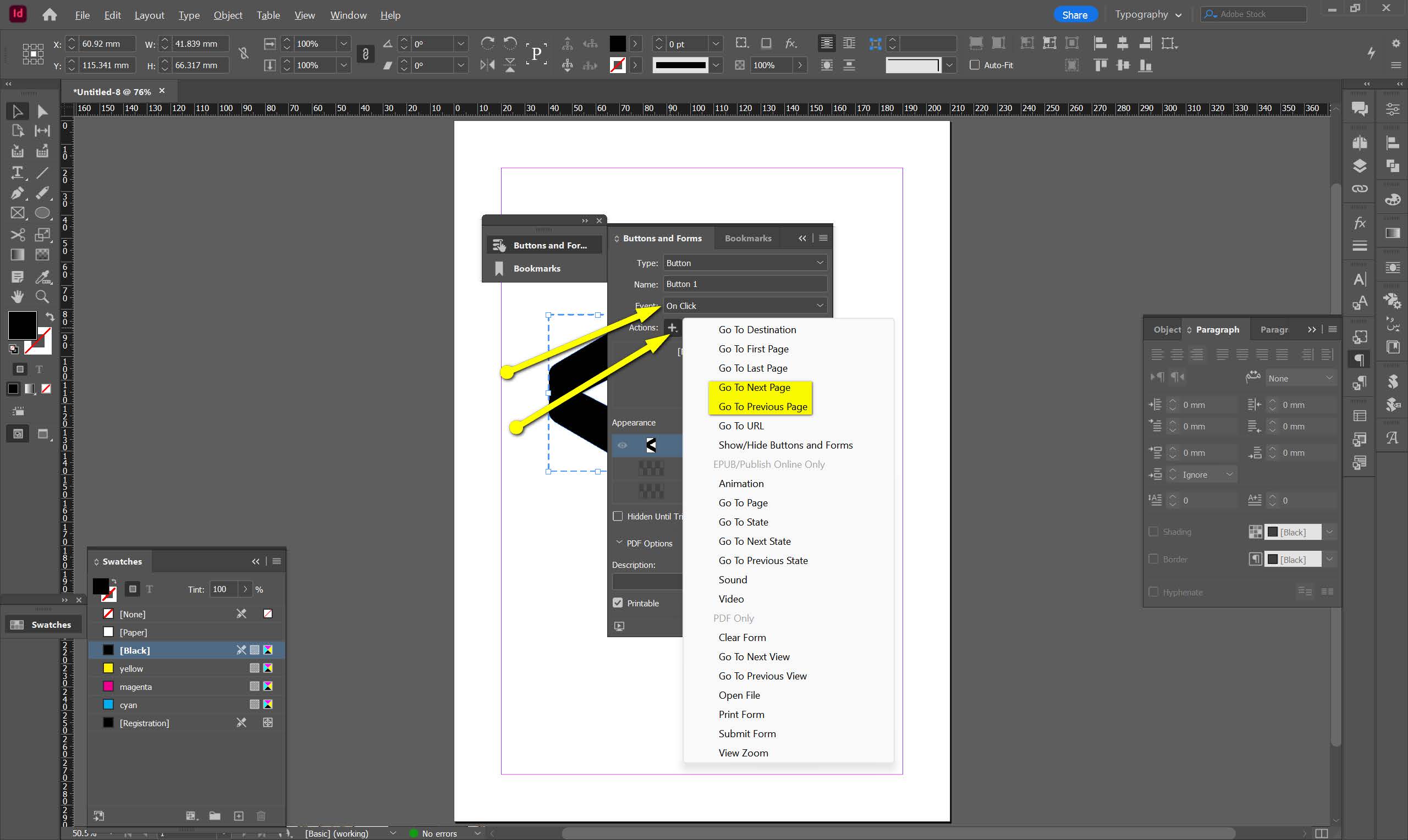Choose the Zoom tool magnifier
The image size is (1408, 840).
42,297
